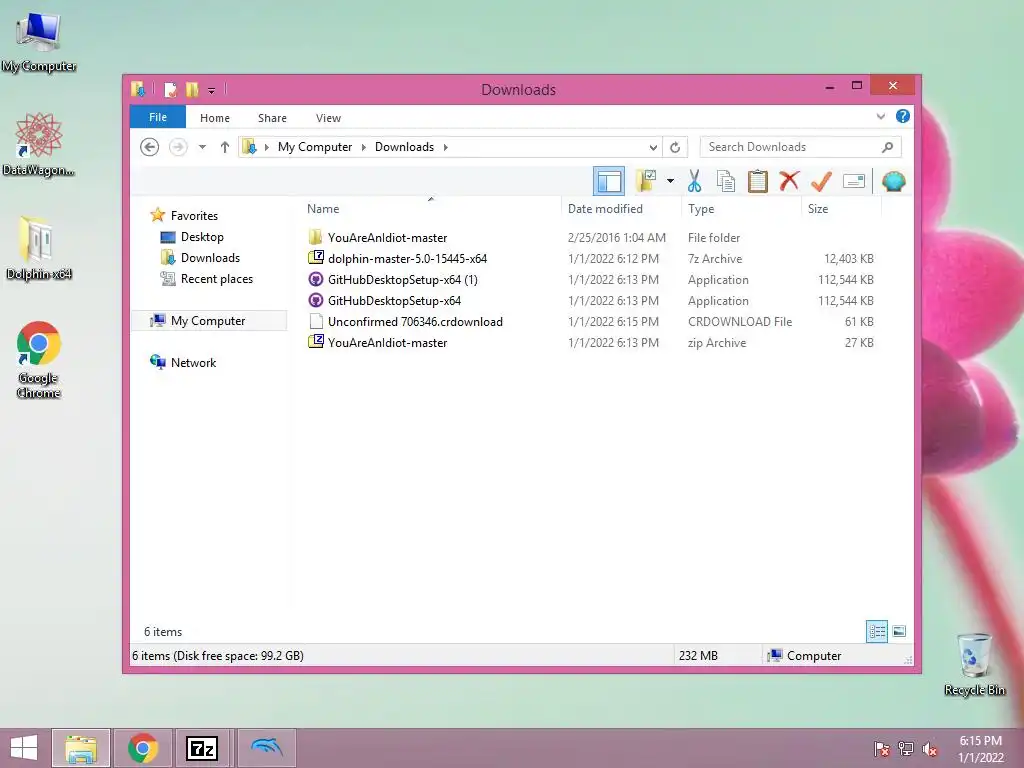Expand the ribbon with the chevron
Viewport: 1024px width, 768px height.
880,116
